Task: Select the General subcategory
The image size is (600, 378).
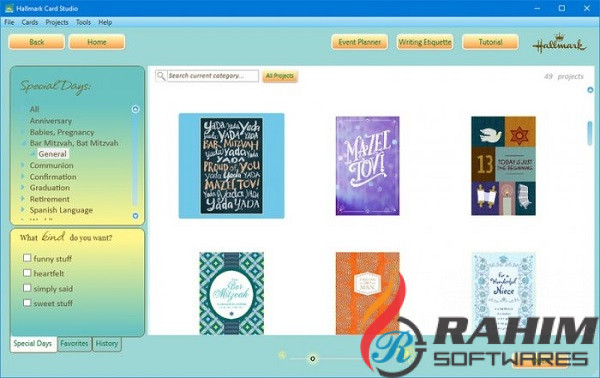Action: tap(52, 154)
